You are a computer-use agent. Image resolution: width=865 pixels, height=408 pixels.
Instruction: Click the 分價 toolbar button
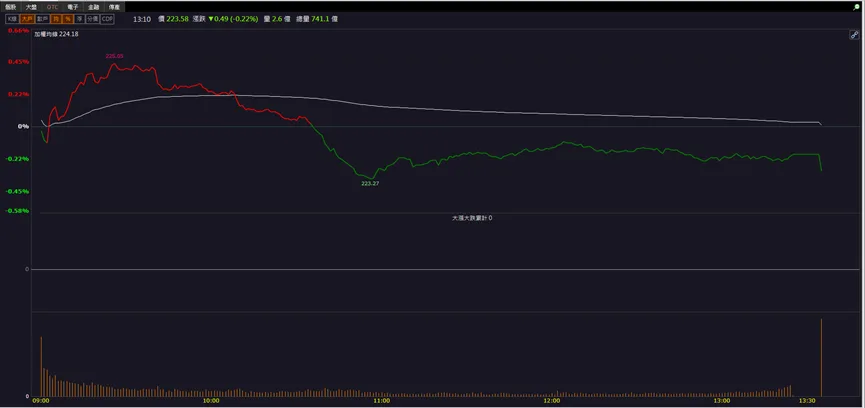(x=92, y=19)
